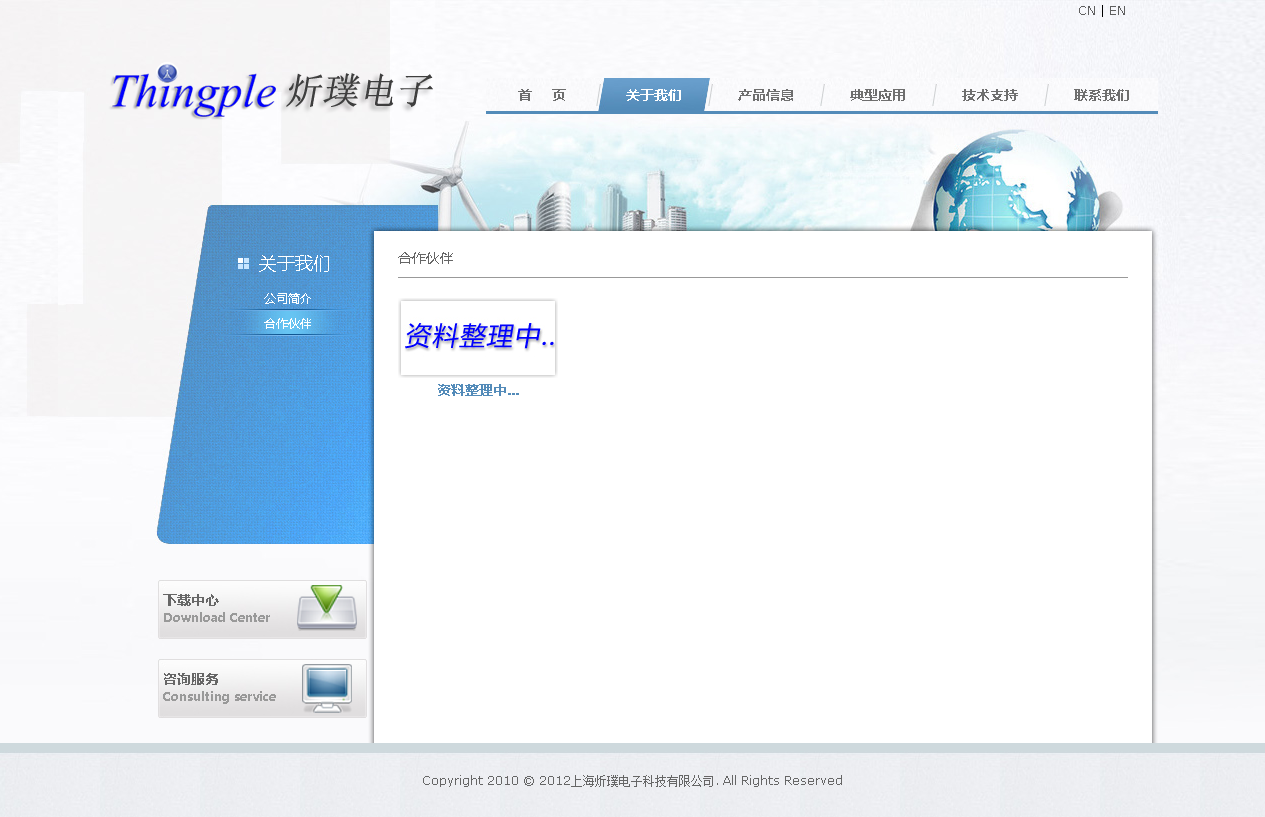
Task: Click the 资料整理中... caption link
Action: tap(478, 391)
